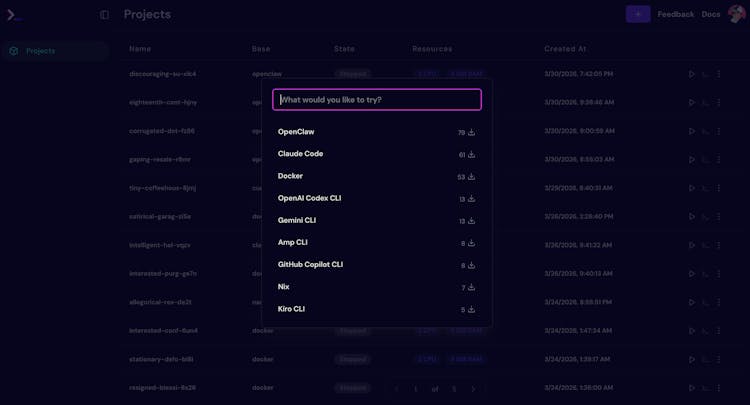This screenshot has width=750, height=405.
Task: Go to next page with right chevron
Action: tap(473, 389)
